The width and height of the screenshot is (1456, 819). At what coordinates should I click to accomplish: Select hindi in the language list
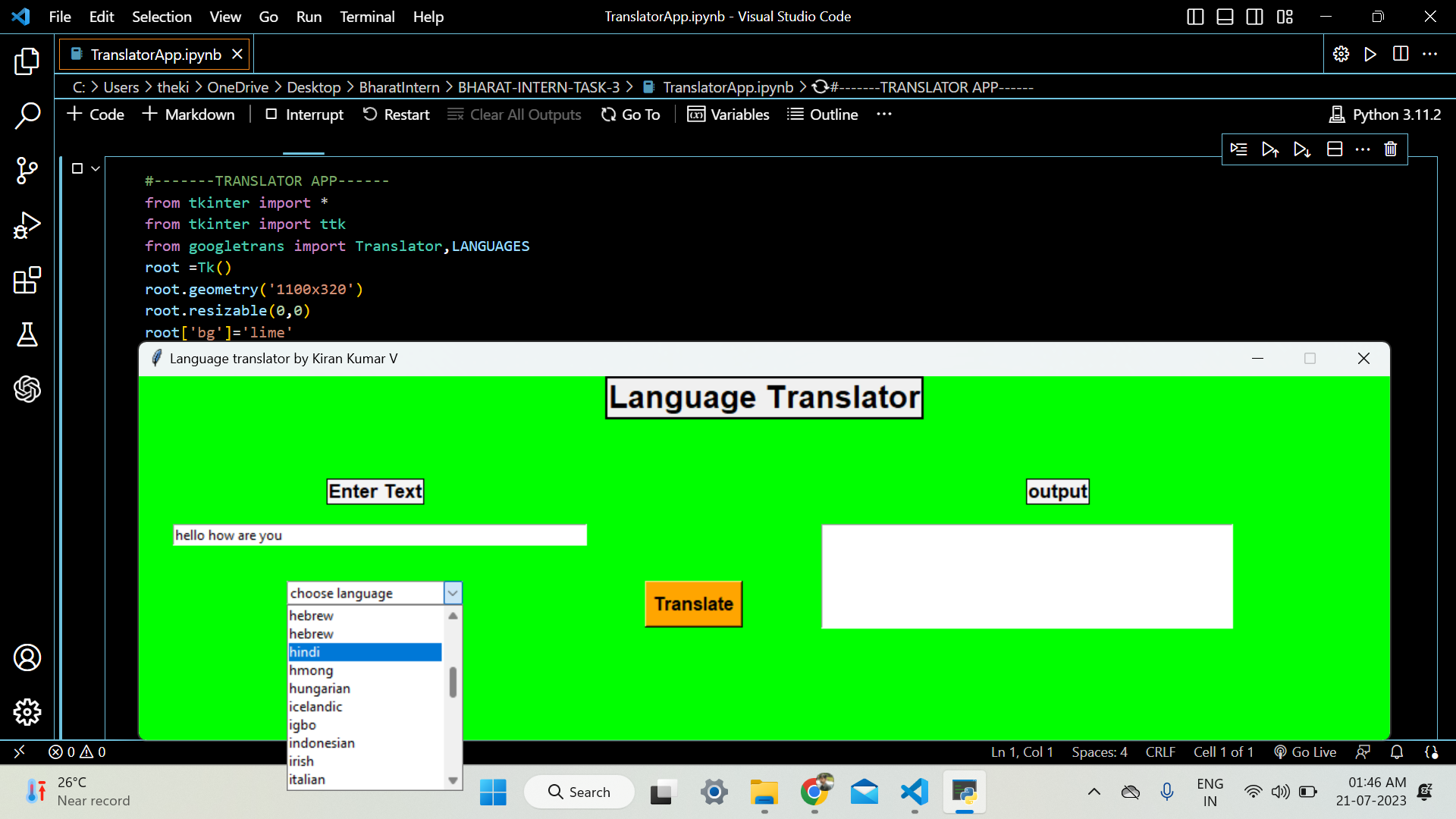pyautogui.click(x=364, y=651)
